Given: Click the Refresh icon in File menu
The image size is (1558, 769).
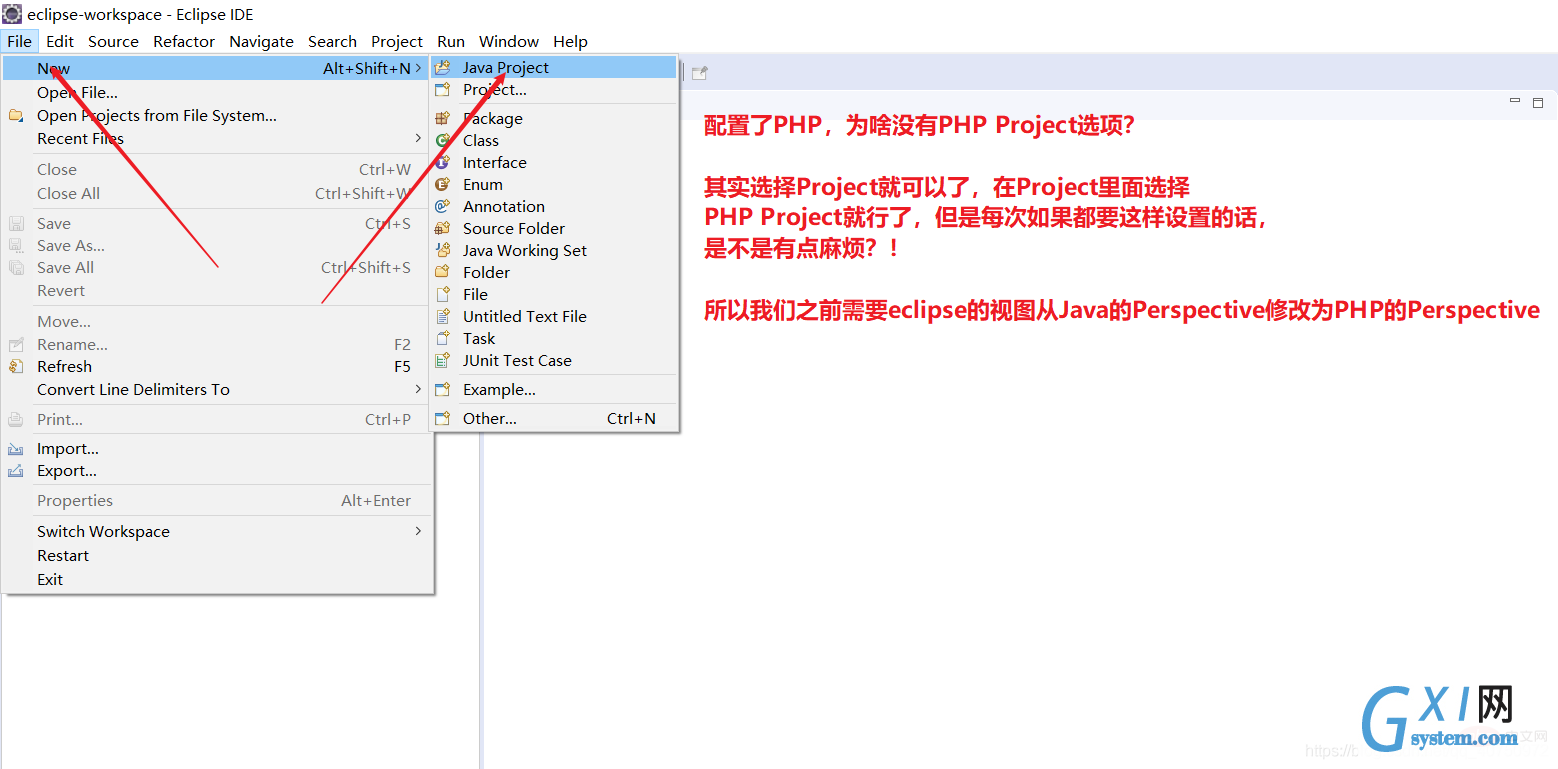Looking at the screenshot, I should (x=16, y=367).
